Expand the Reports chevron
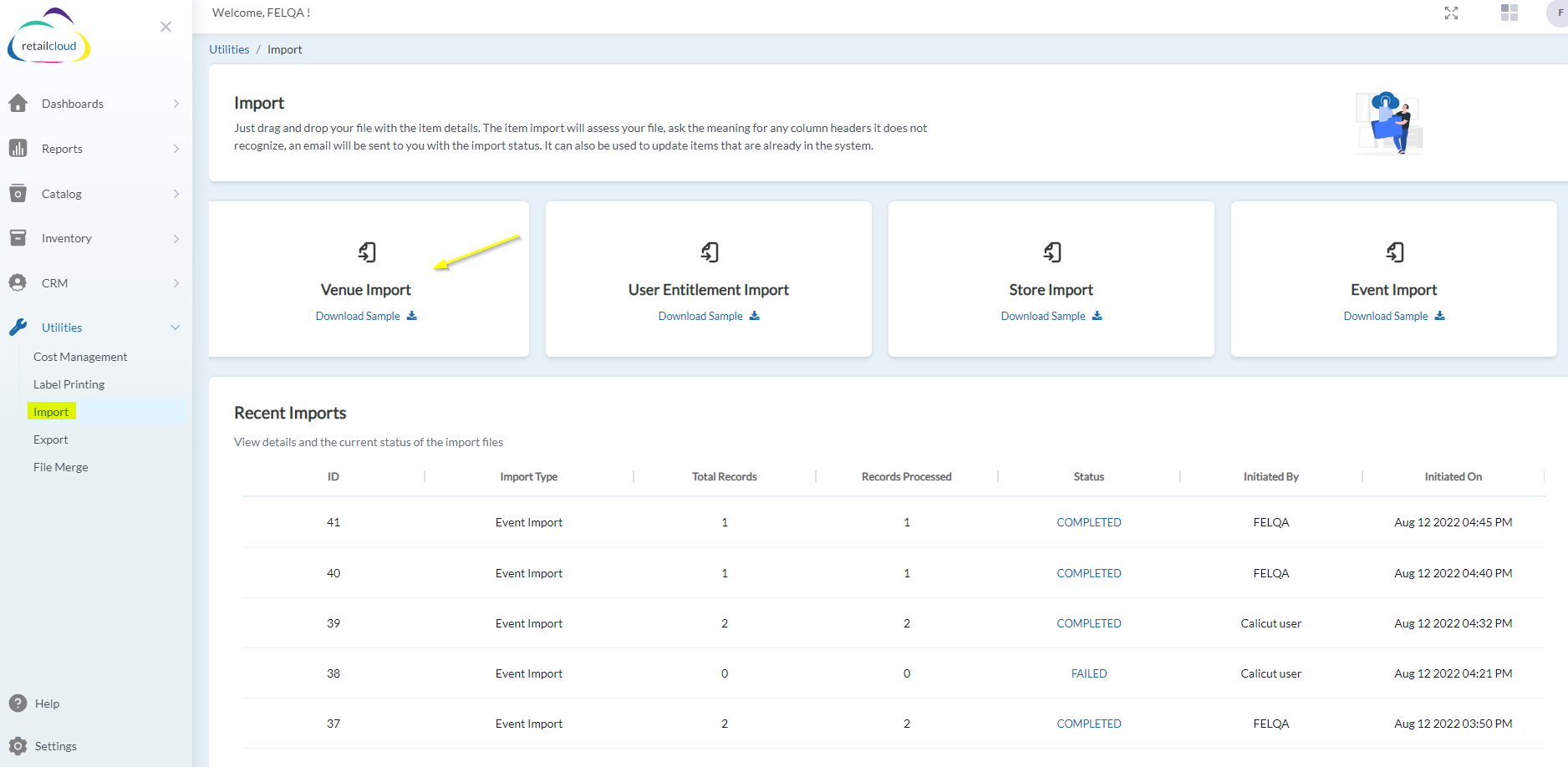 point(176,149)
